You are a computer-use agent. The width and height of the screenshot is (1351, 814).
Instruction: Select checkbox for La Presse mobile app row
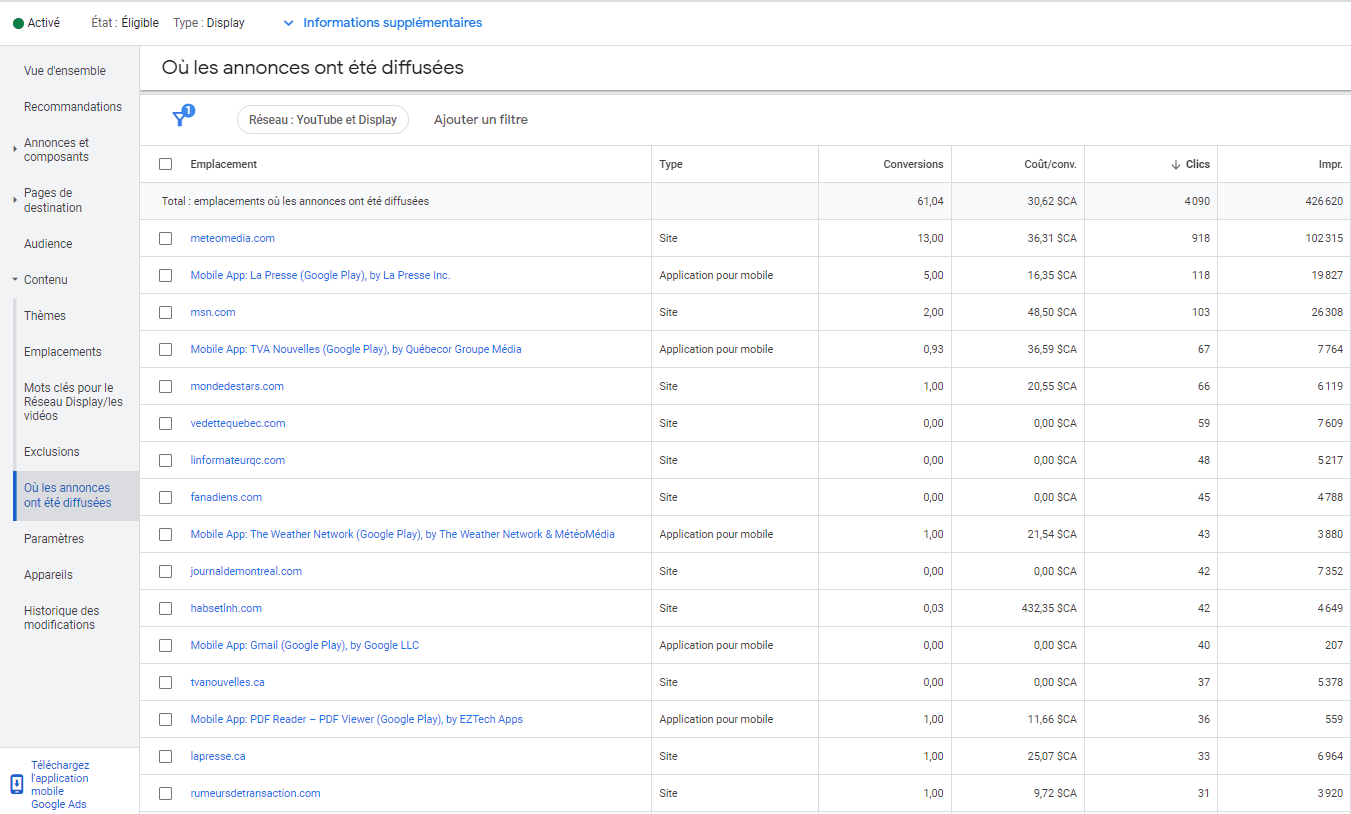(x=166, y=275)
